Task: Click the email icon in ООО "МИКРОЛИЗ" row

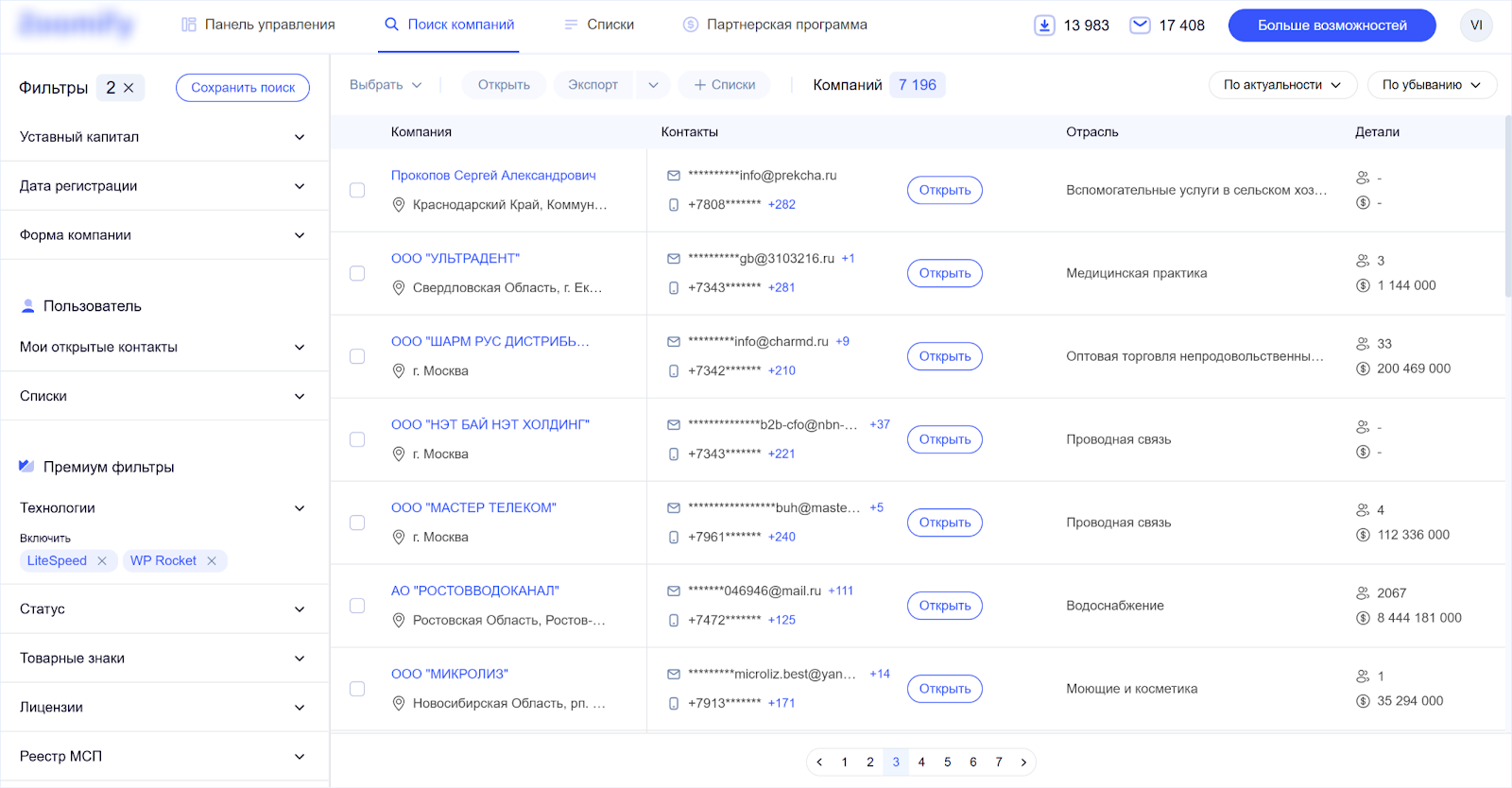Action: coord(674,675)
